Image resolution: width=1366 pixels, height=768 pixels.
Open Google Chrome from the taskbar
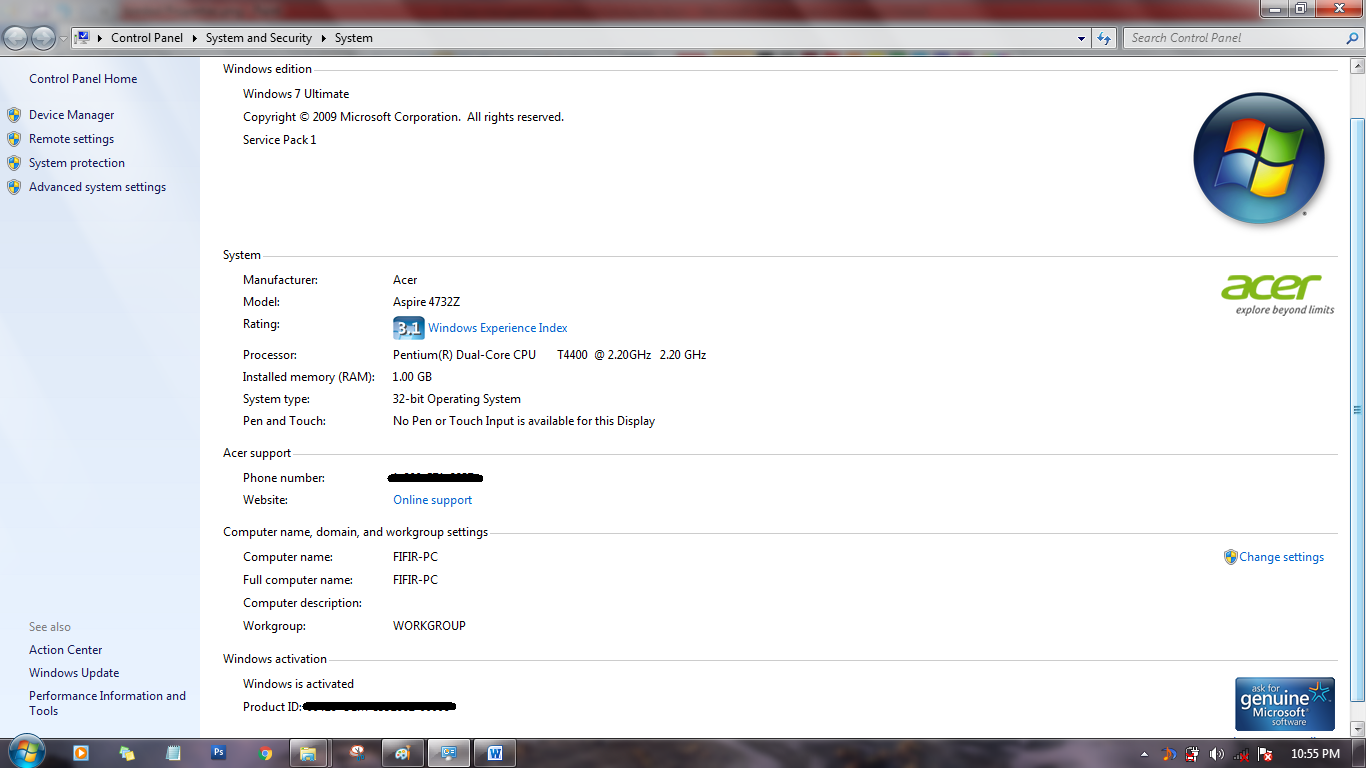click(x=265, y=753)
